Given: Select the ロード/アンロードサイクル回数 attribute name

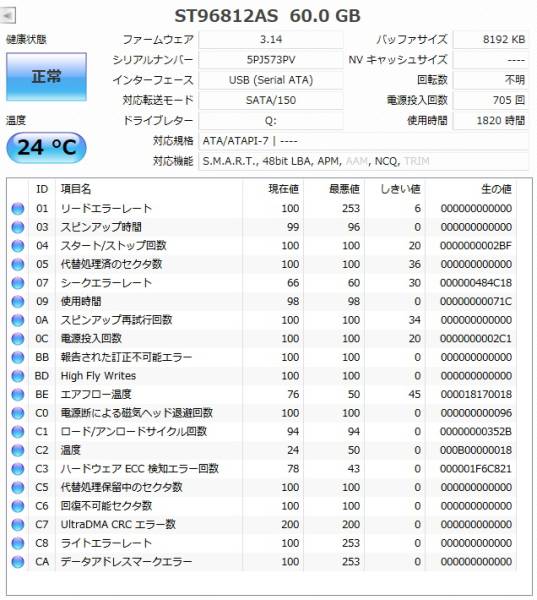Looking at the screenshot, I should pyautogui.click(x=134, y=432).
